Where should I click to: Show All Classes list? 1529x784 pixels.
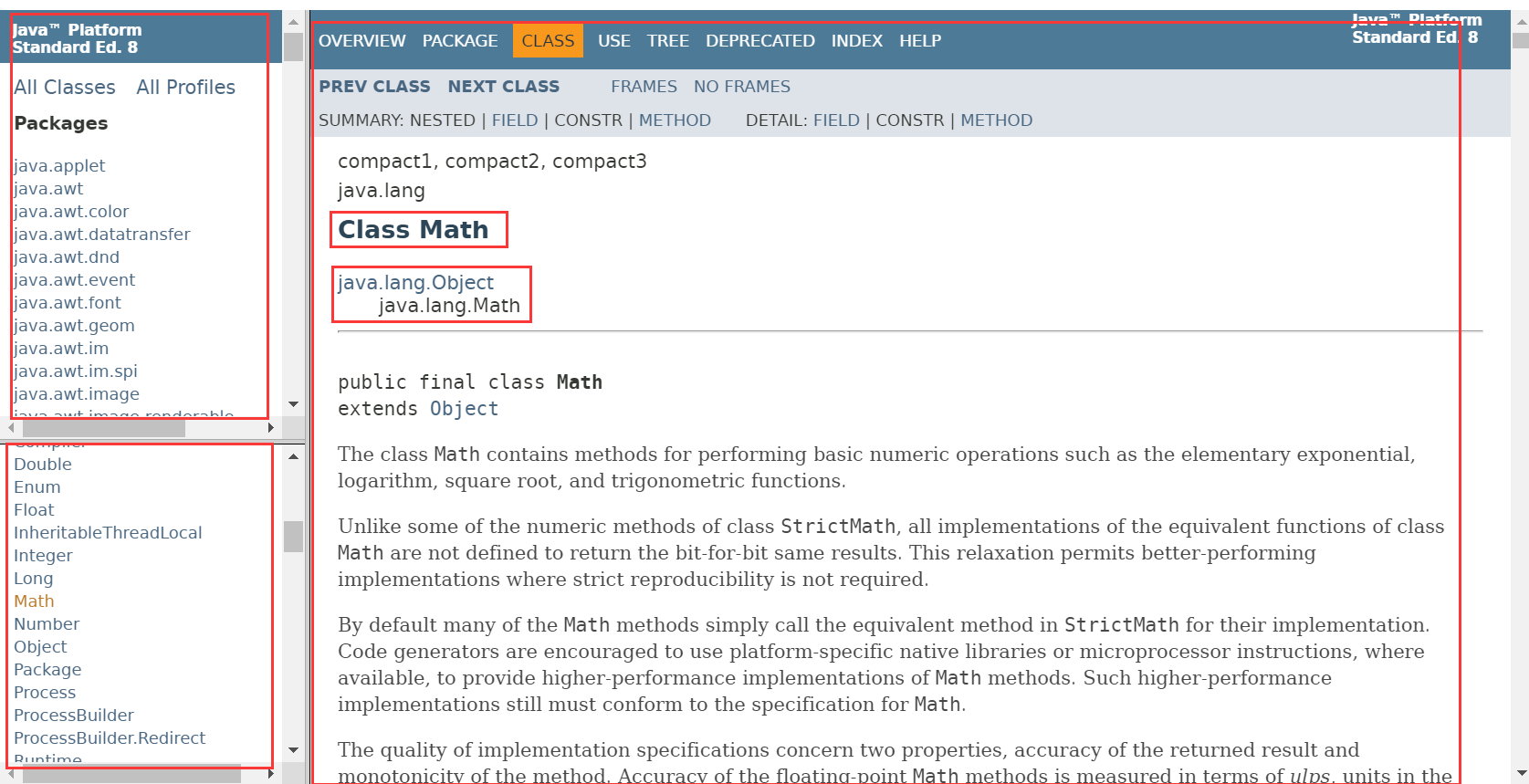65,88
